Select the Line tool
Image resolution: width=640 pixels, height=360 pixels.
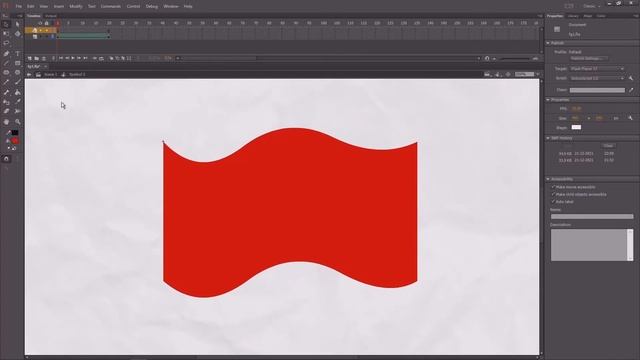click(6, 63)
